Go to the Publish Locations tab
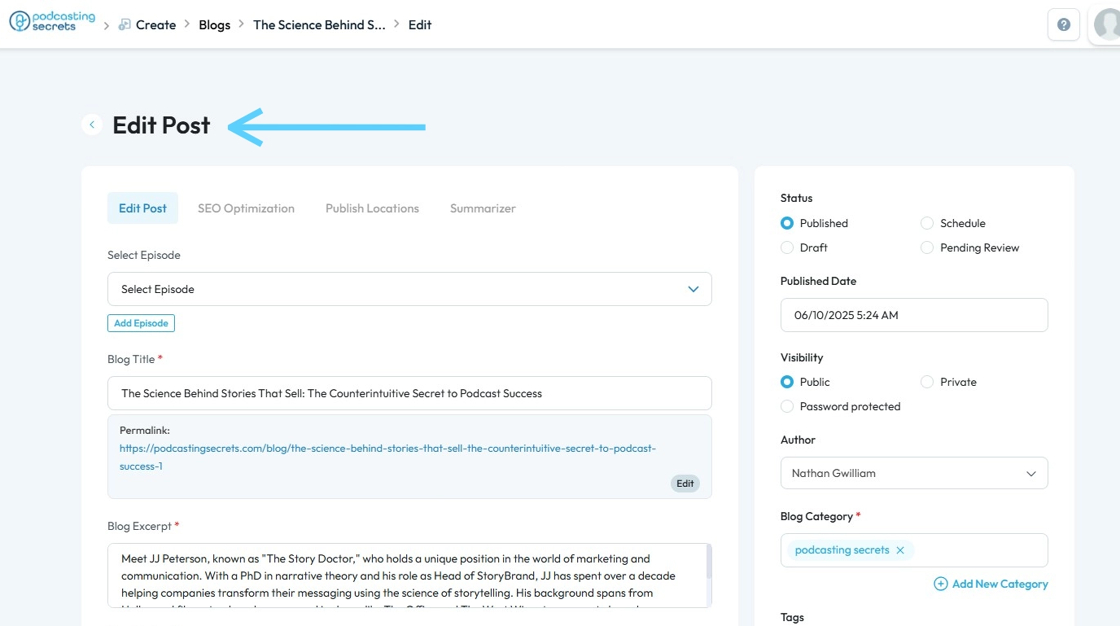This screenshot has height=626, width=1120. pyautogui.click(x=372, y=208)
